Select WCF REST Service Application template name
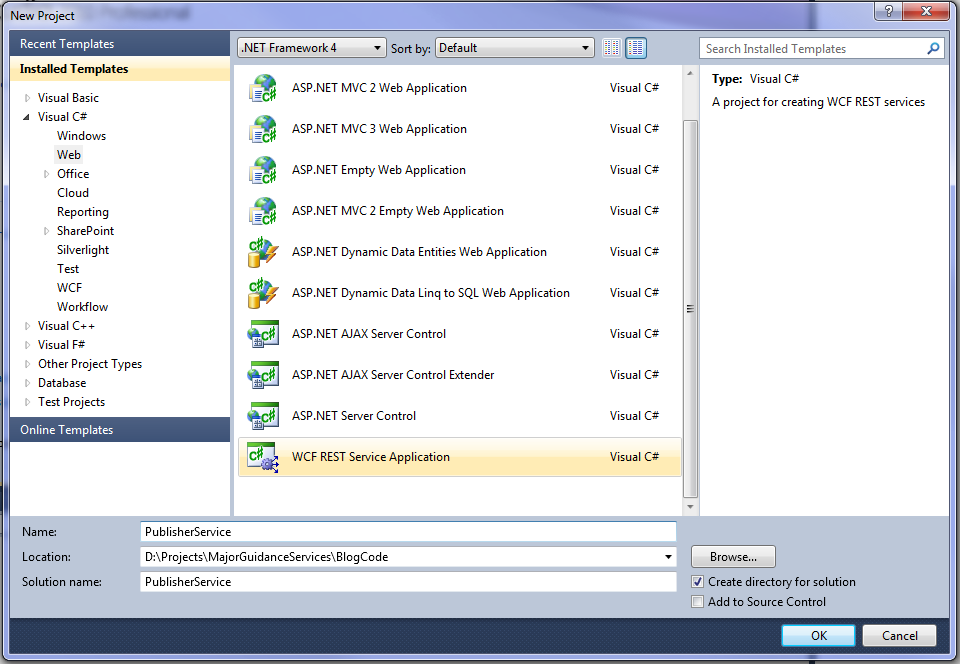960x664 pixels. [370, 457]
